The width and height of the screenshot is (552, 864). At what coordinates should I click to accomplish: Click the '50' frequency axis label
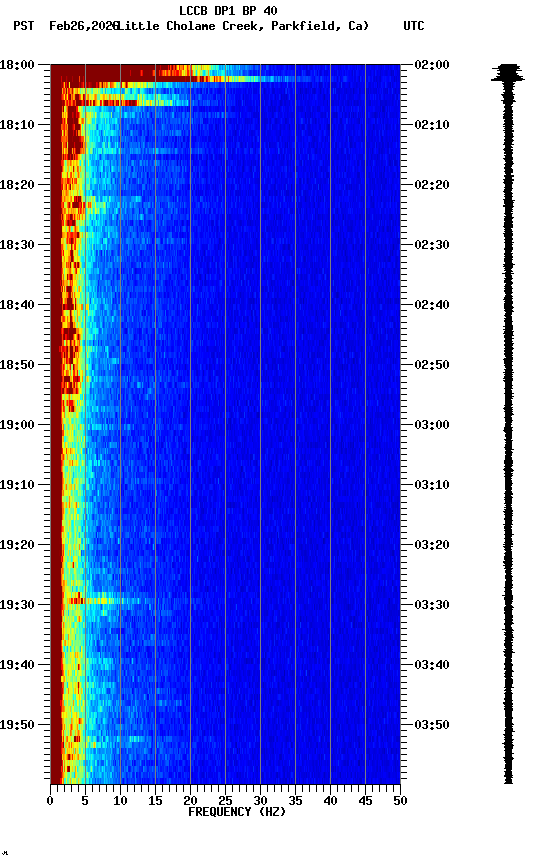[x=401, y=801]
